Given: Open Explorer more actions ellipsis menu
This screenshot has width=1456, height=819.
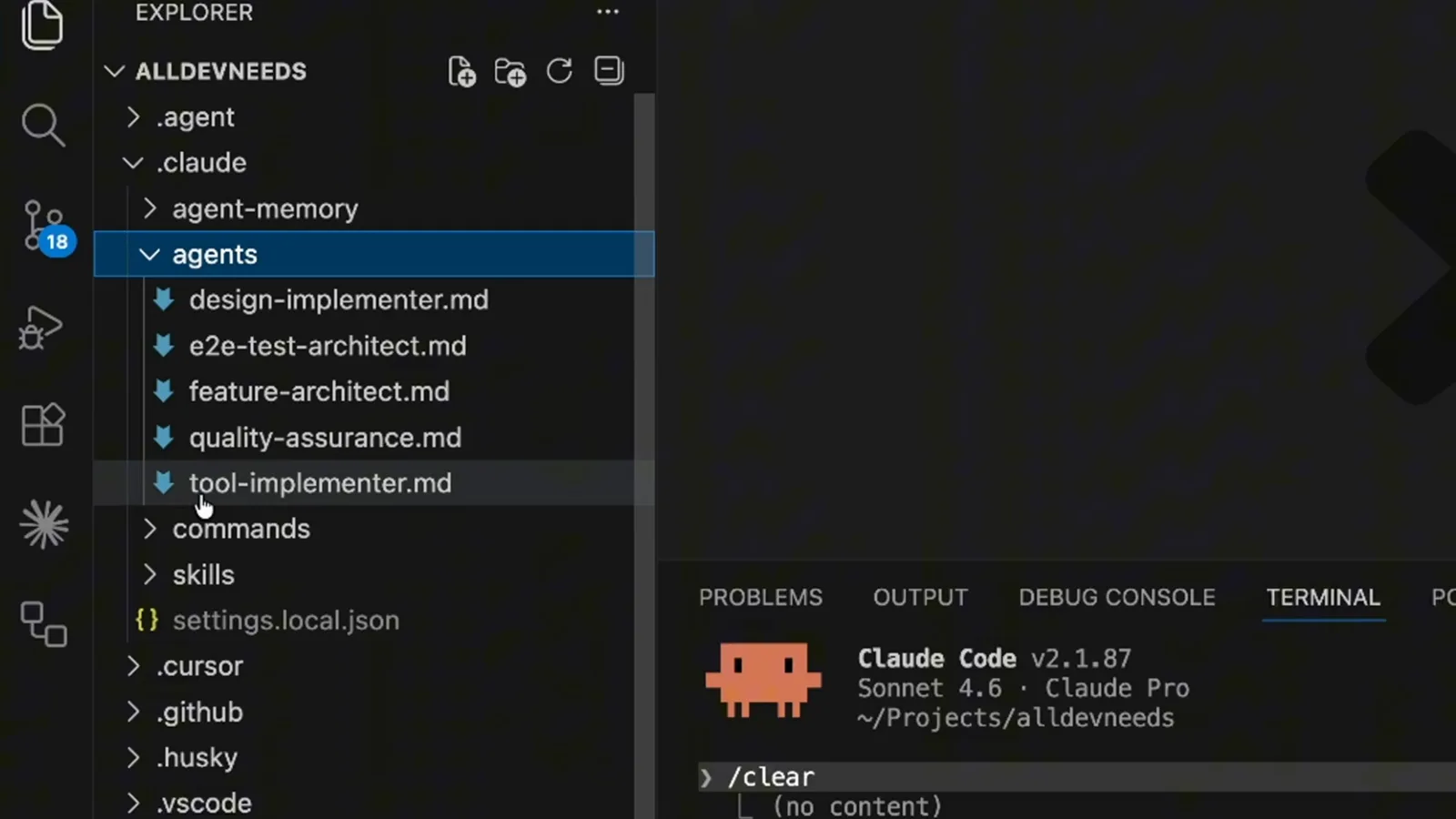Looking at the screenshot, I should (x=608, y=12).
